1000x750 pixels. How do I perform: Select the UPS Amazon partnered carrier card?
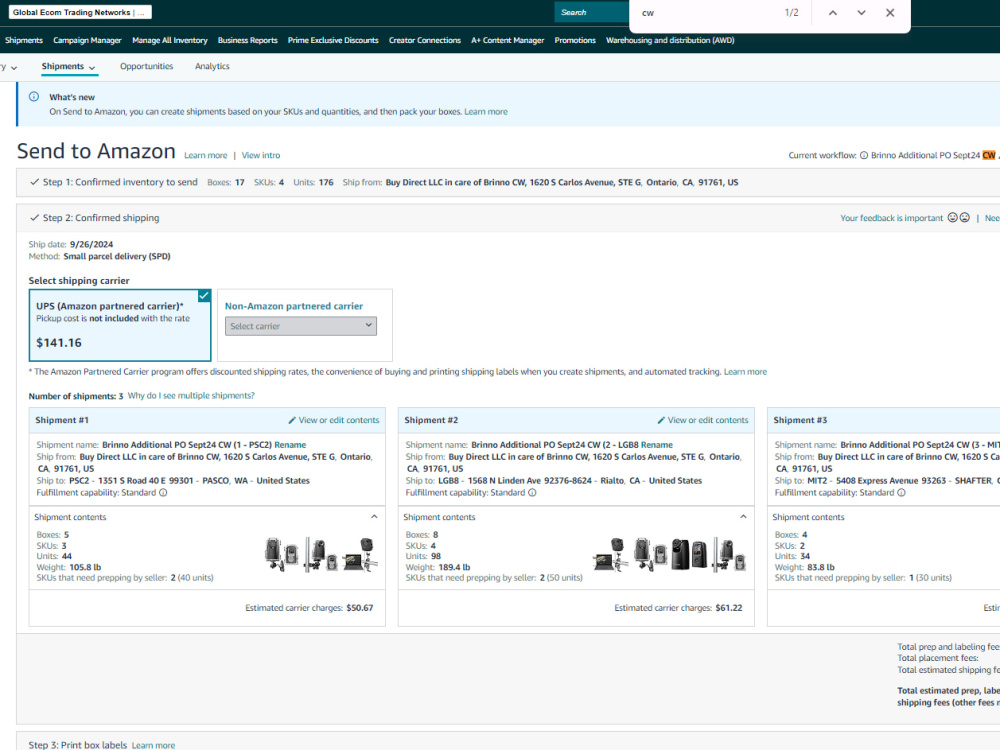click(x=120, y=325)
